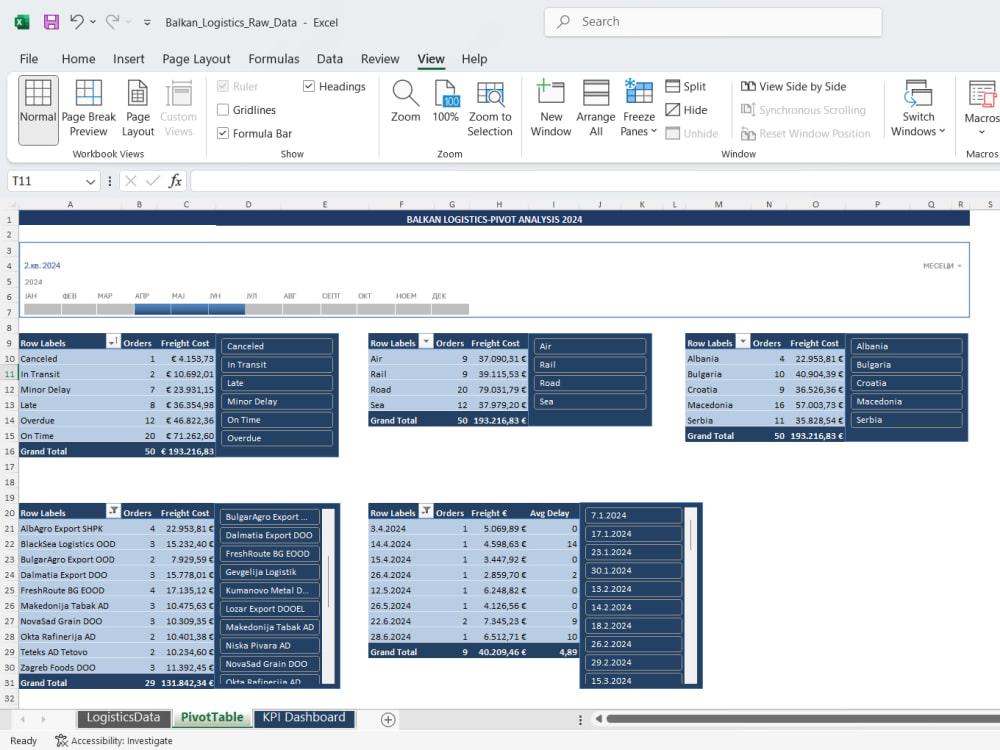This screenshot has height=750, width=1000.
Task: Undo the last action
Action: coord(77,22)
